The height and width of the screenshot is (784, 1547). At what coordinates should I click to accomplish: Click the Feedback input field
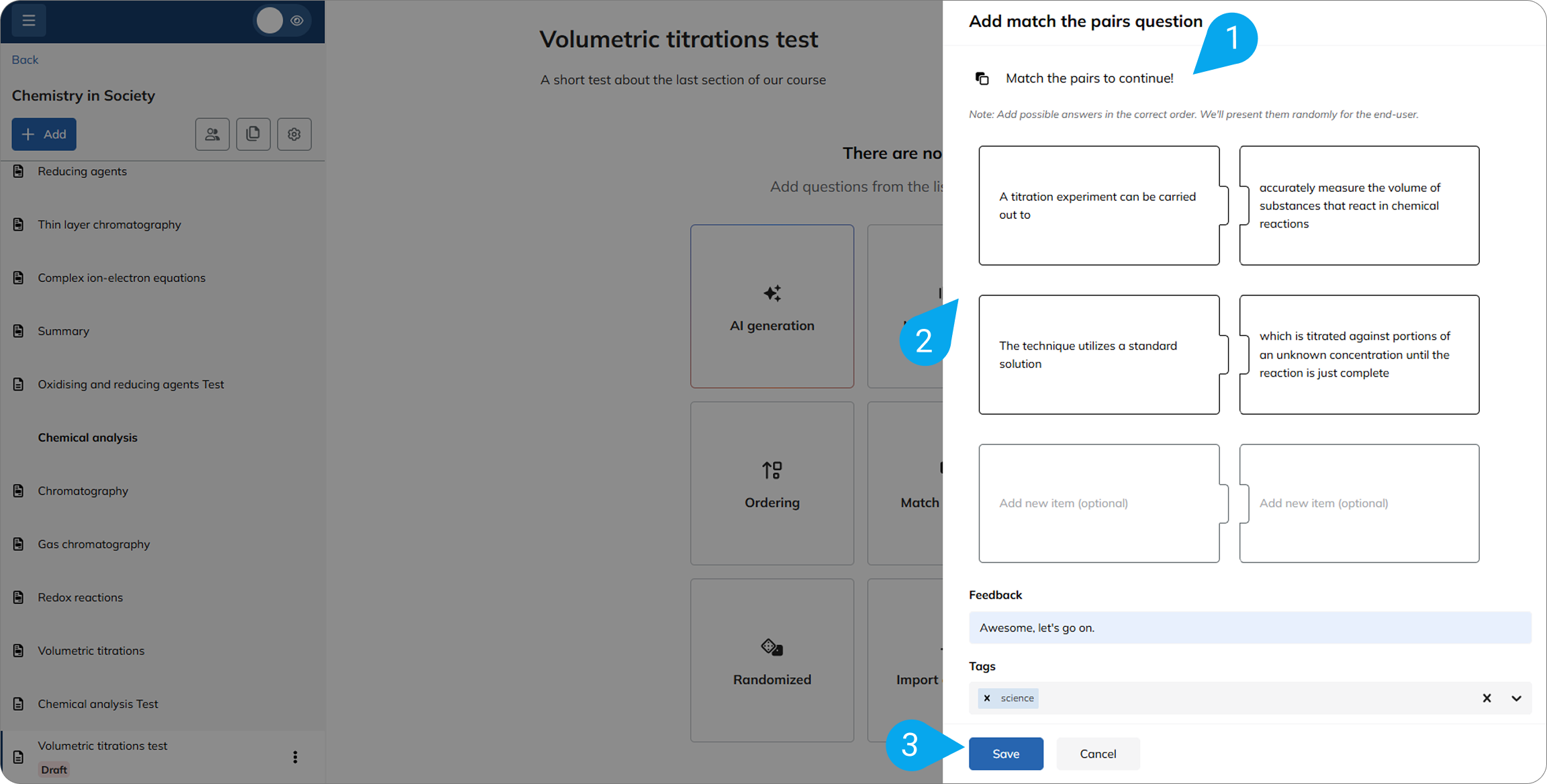[1250, 628]
